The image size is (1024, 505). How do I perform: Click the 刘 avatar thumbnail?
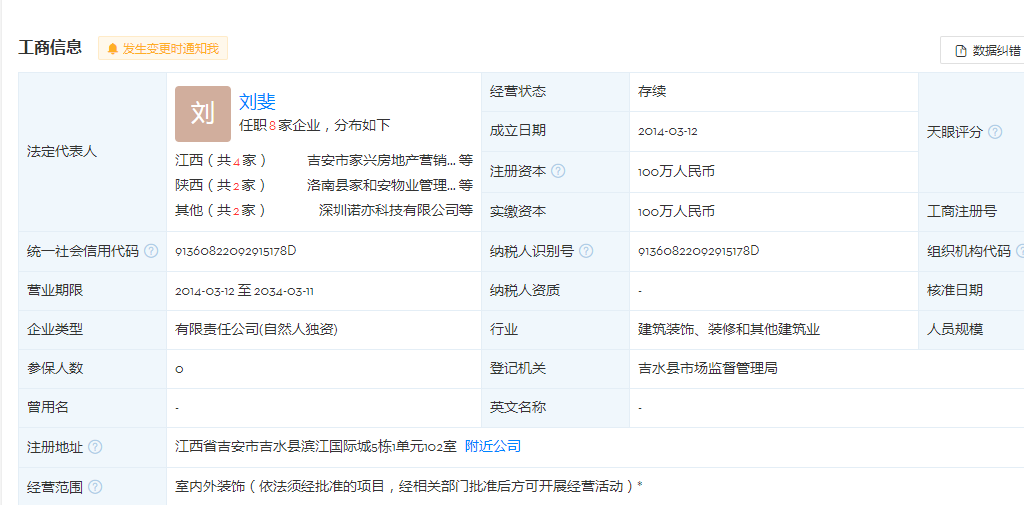[x=203, y=113]
